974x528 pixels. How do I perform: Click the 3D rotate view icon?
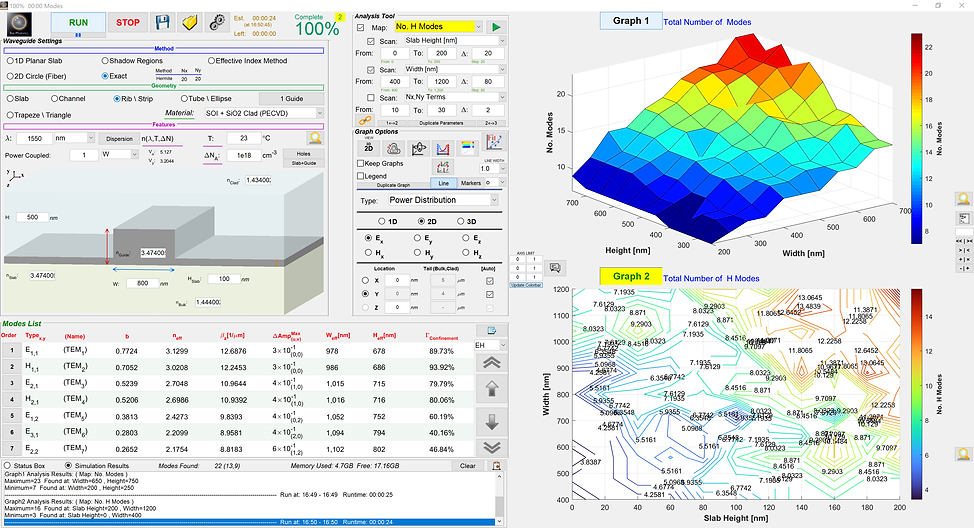click(419, 148)
